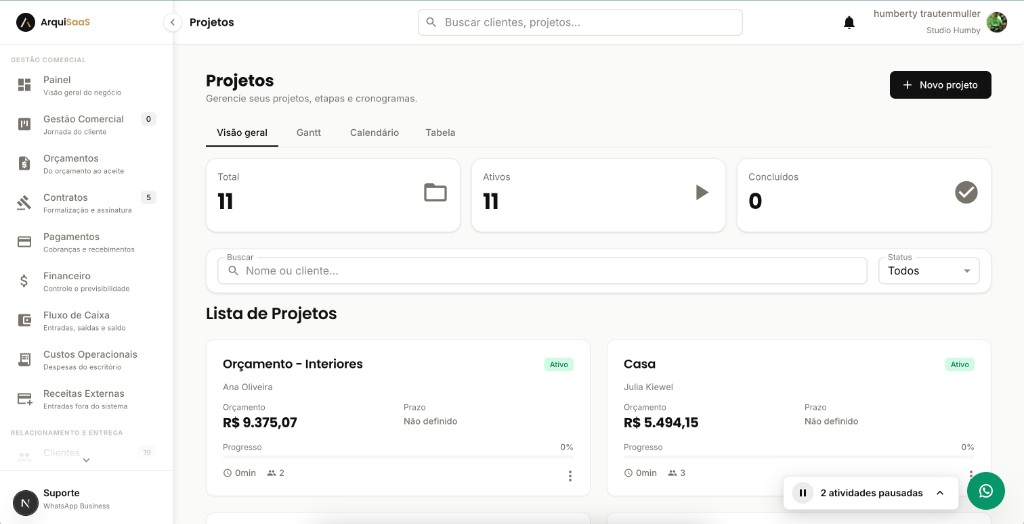Click the Gestão Comercial count badge 0

coord(148,119)
